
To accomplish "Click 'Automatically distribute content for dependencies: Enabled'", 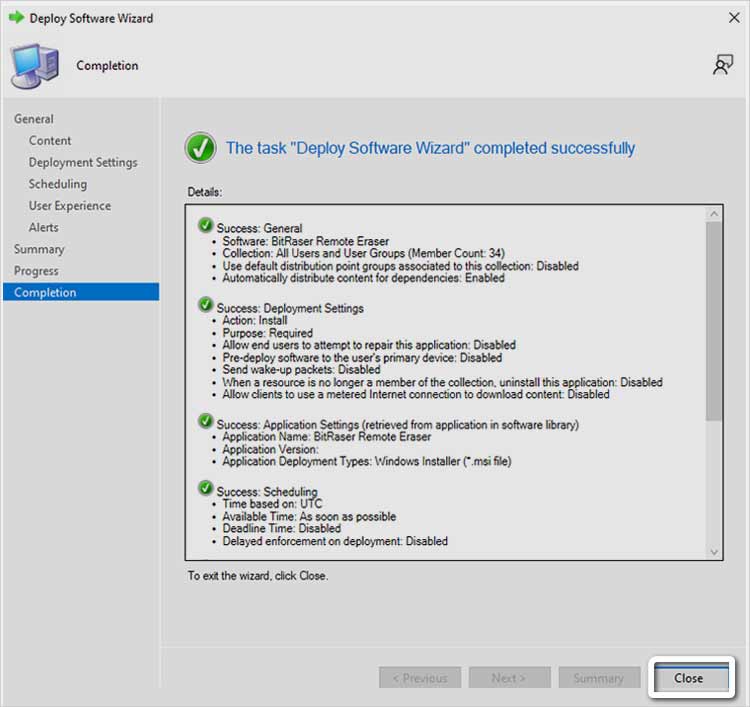I will tap(364, 278).
